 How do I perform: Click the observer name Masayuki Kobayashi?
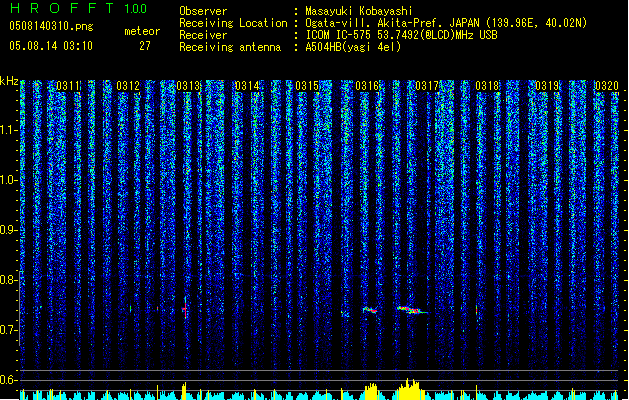tap(359, 11)
